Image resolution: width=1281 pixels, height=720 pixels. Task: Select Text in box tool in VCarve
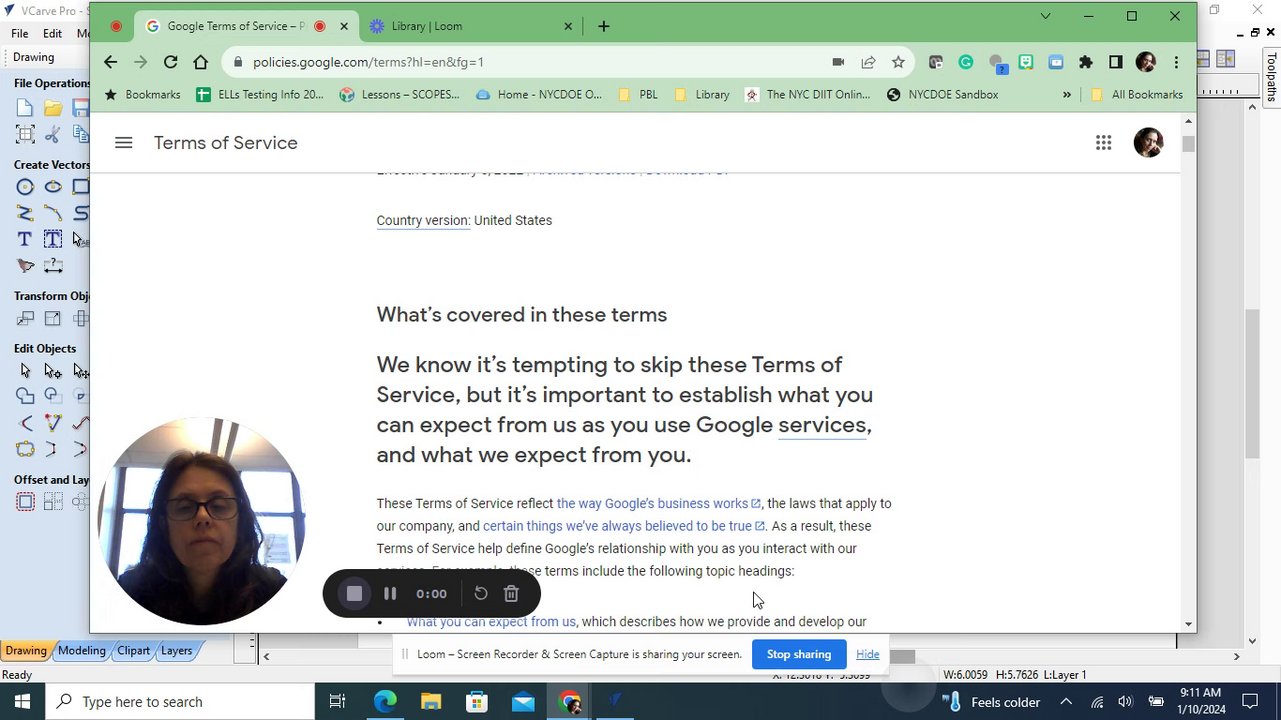coord(53,239)
